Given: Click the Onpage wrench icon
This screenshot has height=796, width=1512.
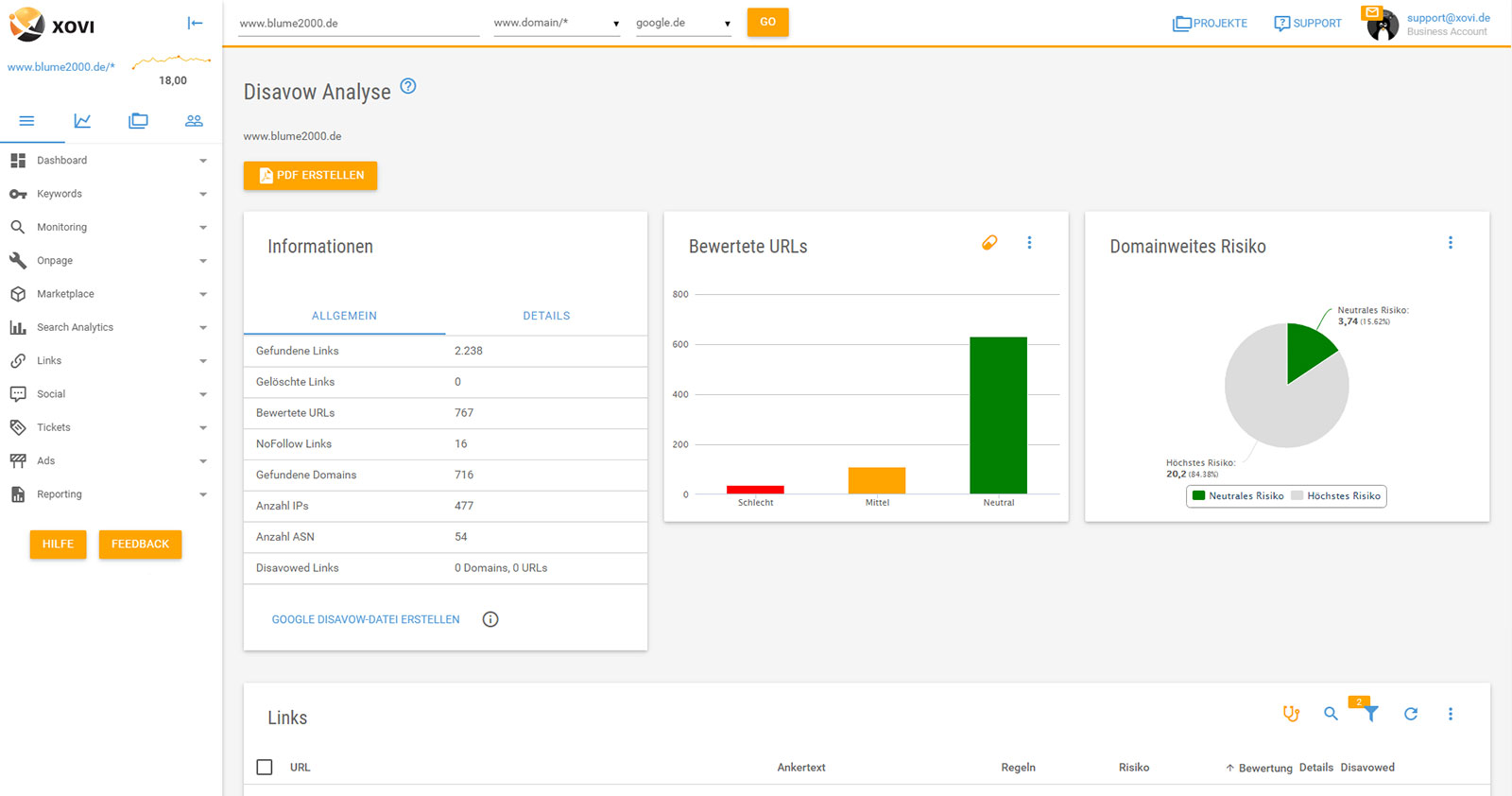Looking at the screenshot, I should tap(18, 260).
